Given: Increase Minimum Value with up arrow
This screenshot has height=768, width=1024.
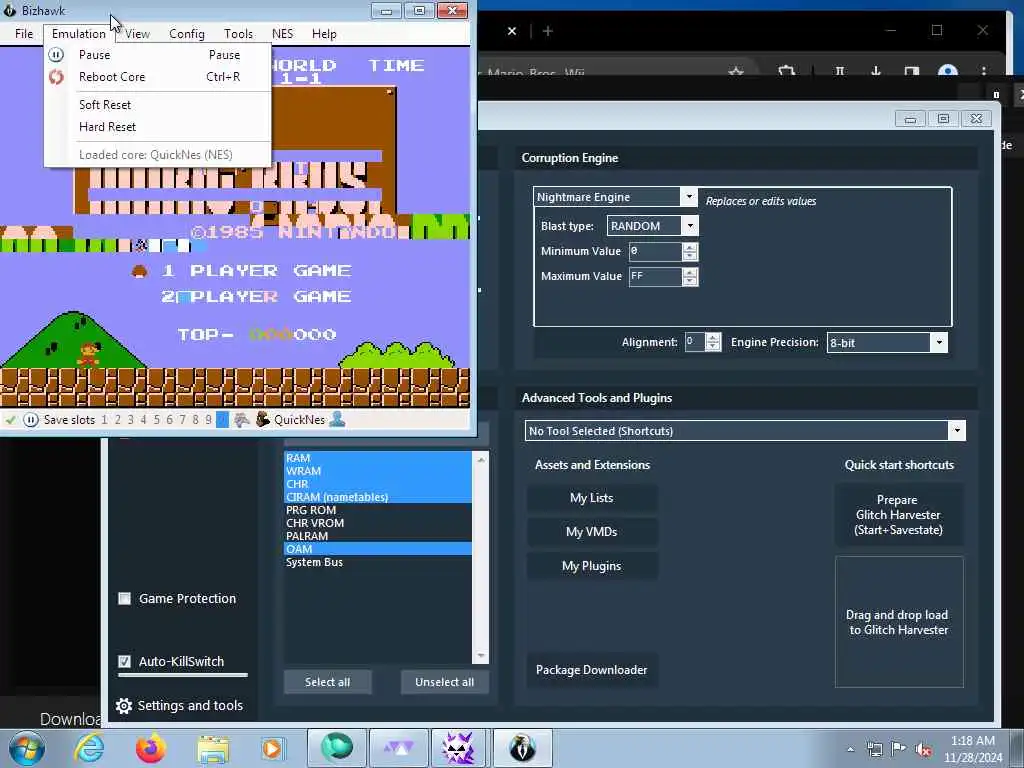Looking at the screenshot, I should 690,247.
